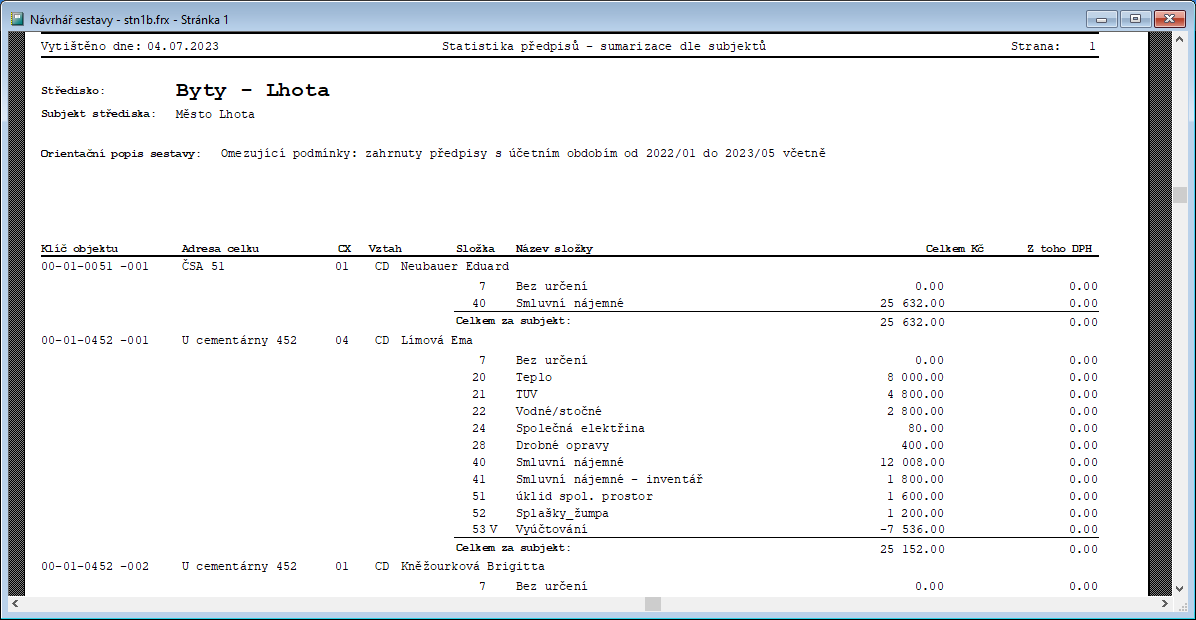Maximize the report preview window
1196x620 pixels.
(1135, 19)
